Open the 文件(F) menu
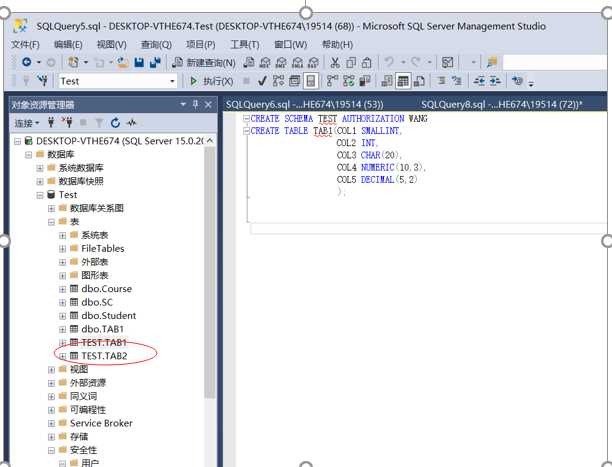This screenshot has height=467, width=612. point(25,45)
